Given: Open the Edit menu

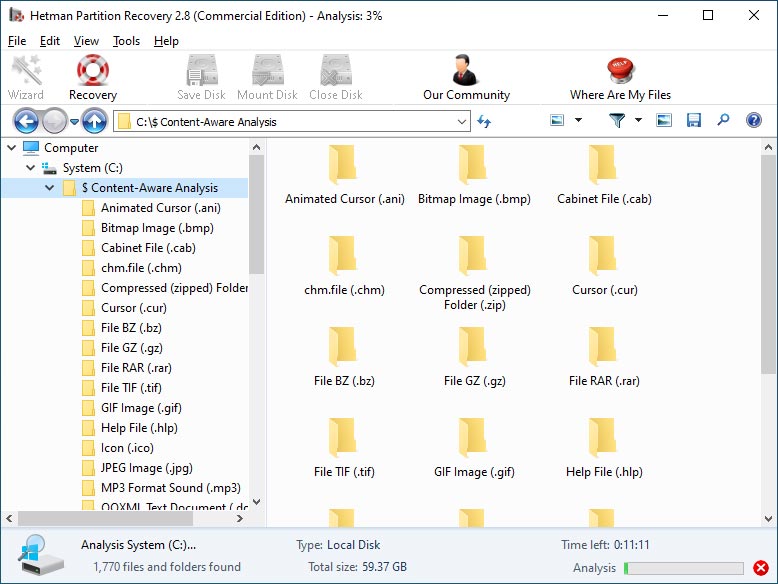Looking at the screenshot, I should [50, 41].
